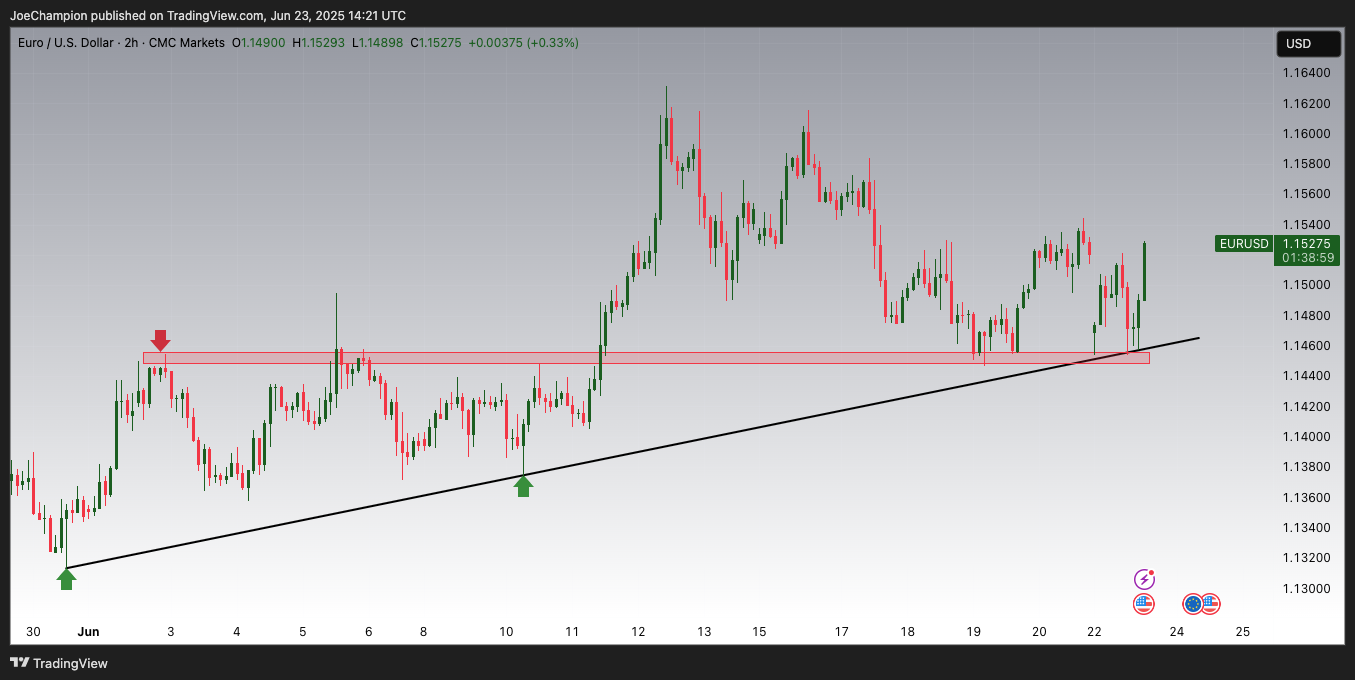Open the purple lightning news event icon
Screen dimensions: 1355x680
(x=1144, y=579)
